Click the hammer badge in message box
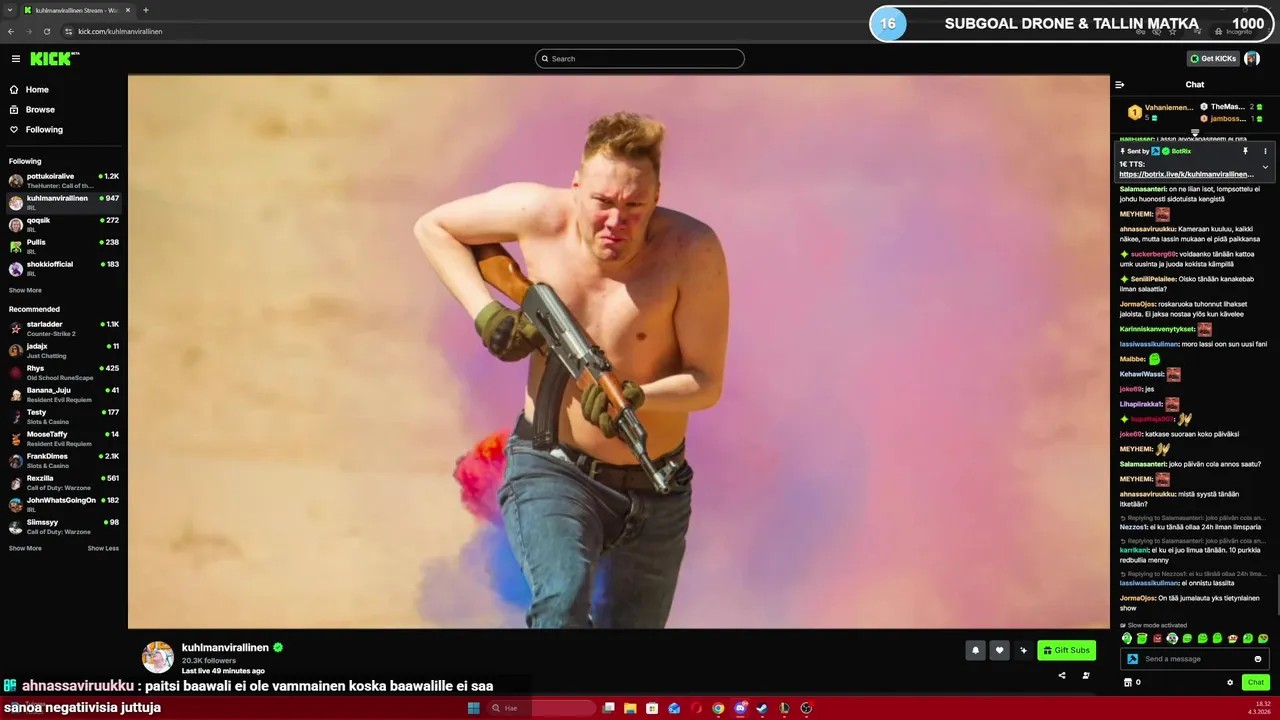The height and width of the screenshot is (720, 1280). pyautogui.click(x=1132, y=659)
